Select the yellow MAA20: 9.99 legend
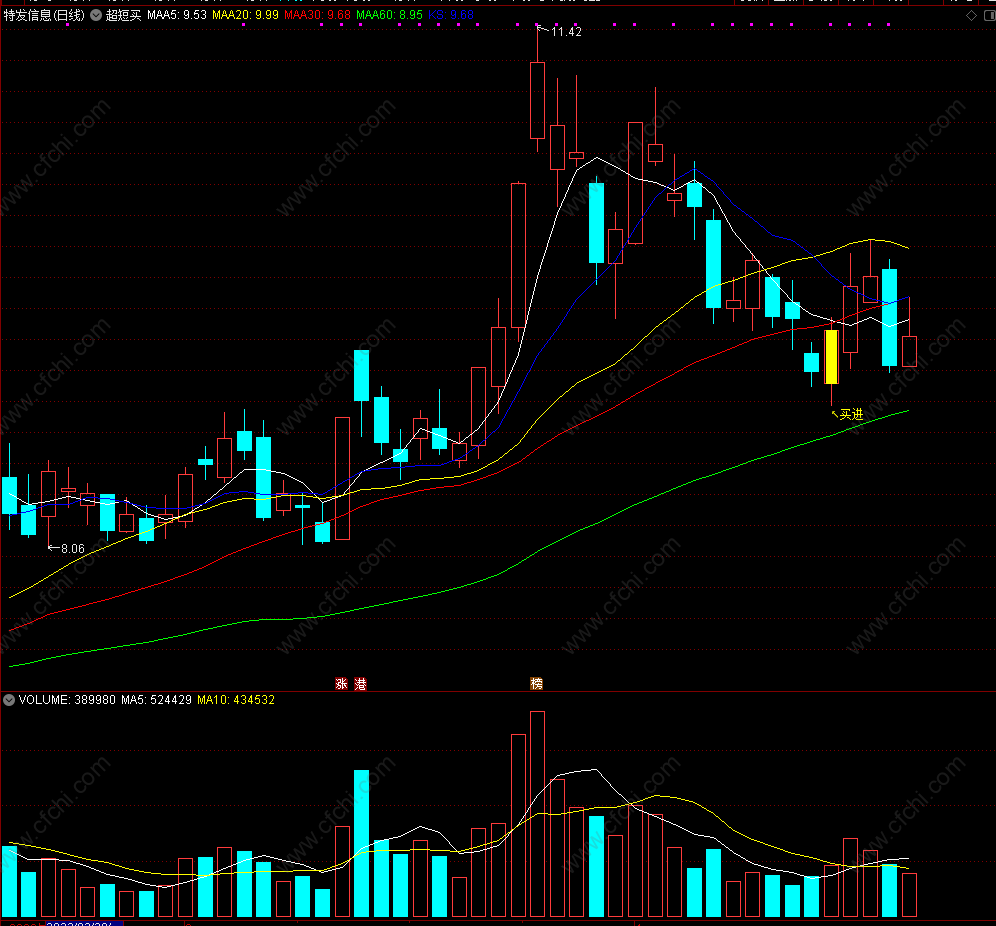 (x=245, y=15)
